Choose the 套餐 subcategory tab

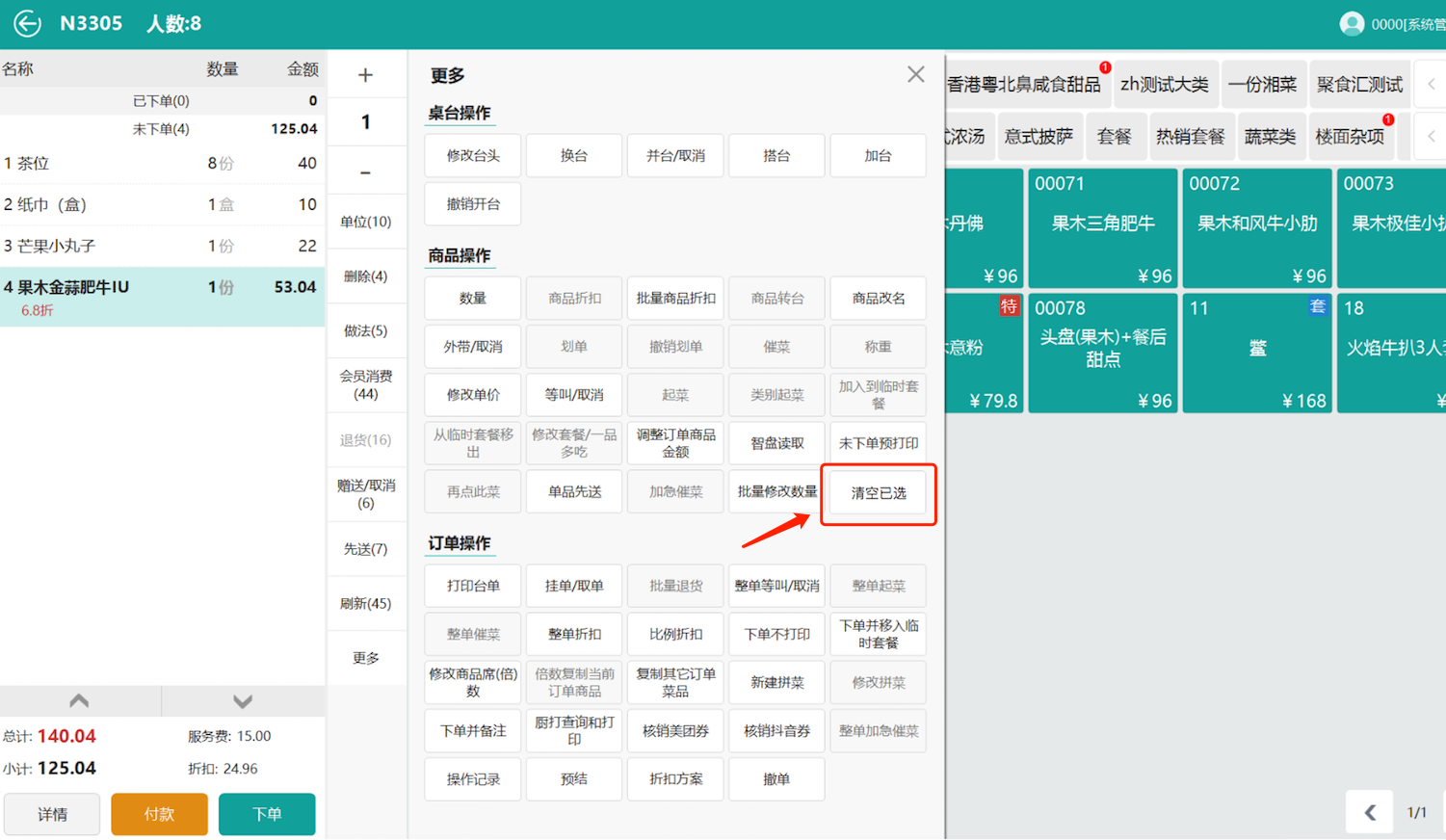tap(1114, 137)
